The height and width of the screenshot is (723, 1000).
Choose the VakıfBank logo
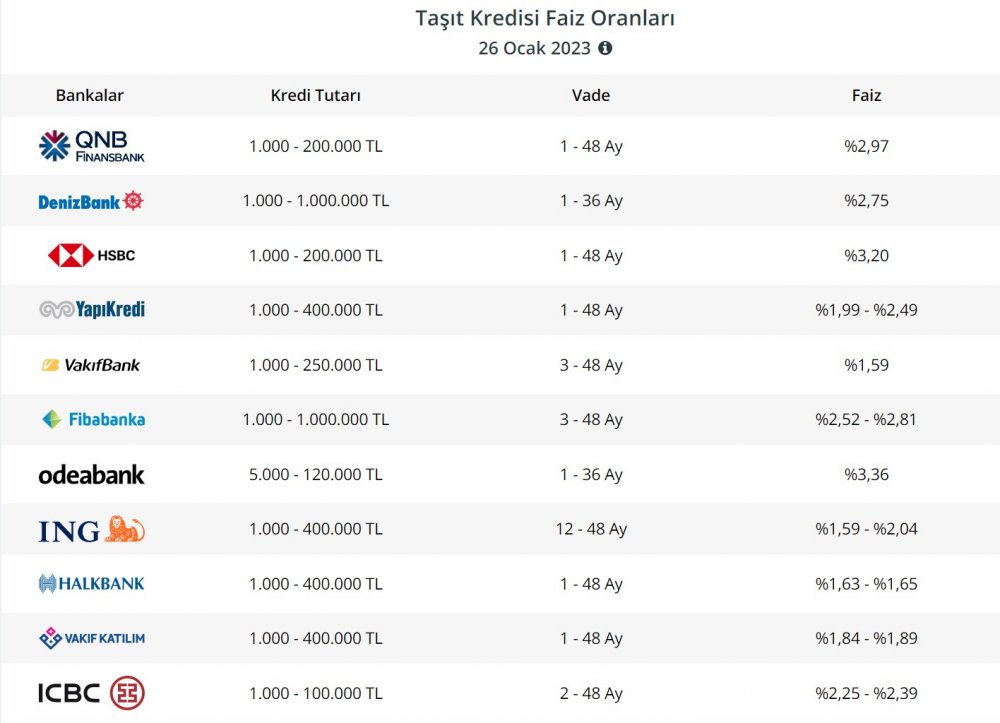coord(91,365)
